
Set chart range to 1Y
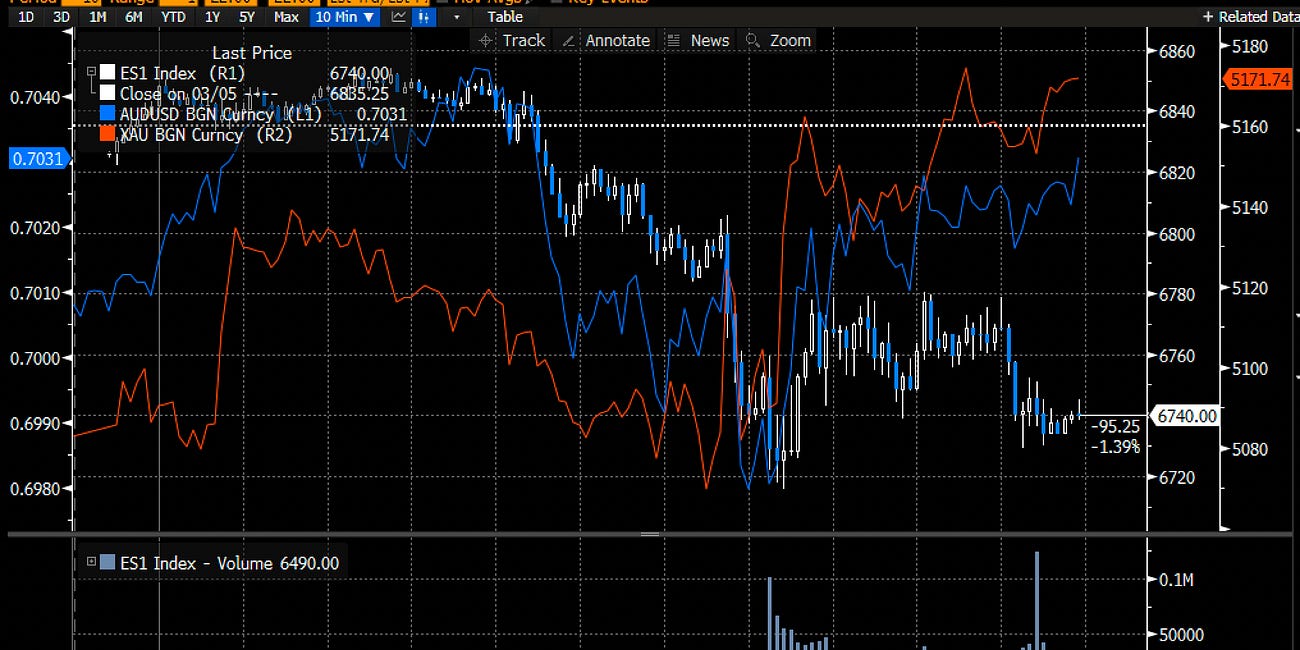click(212, 17)
